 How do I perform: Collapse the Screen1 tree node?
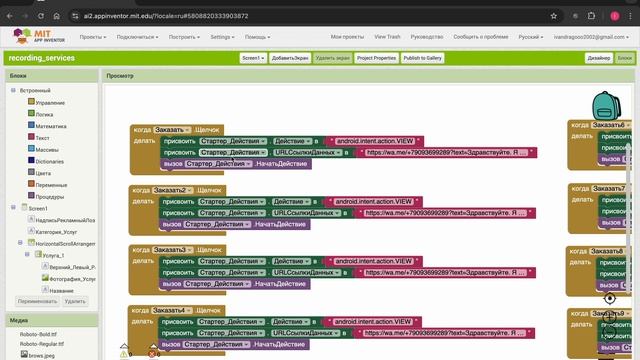(x=13, y=207)
